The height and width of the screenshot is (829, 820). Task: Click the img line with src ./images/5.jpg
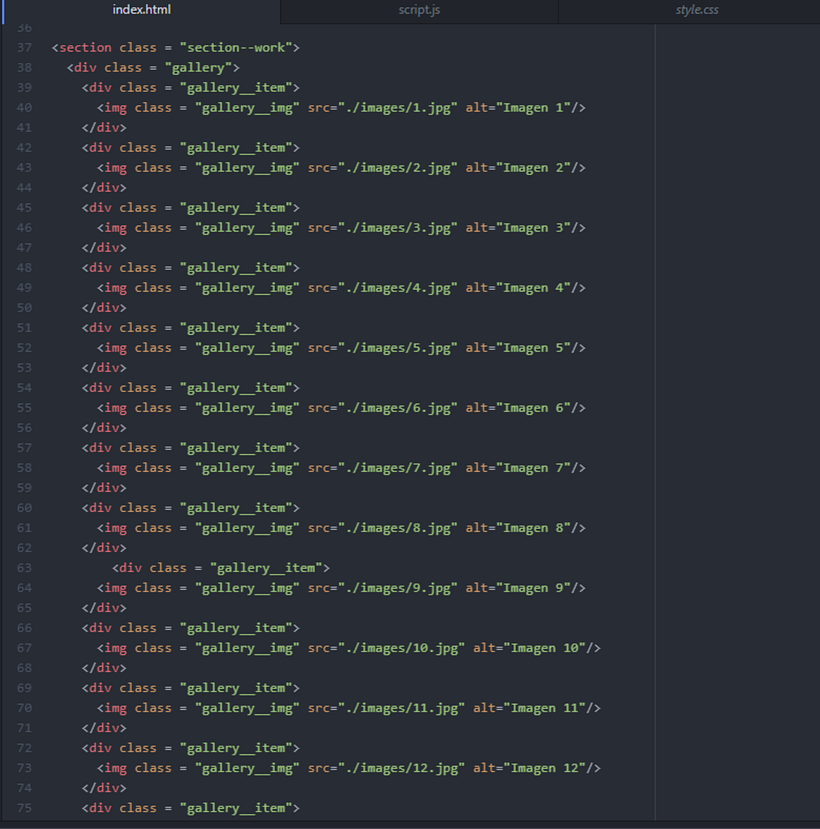pyautogui.click(x=341, y=348)
